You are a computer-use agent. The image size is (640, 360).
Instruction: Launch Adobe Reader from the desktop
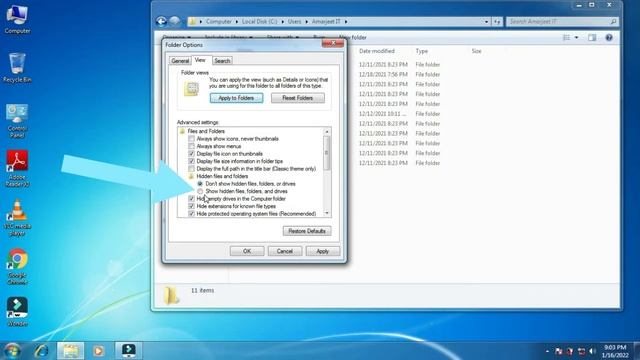pyautogui.click(x=17, y=169)
